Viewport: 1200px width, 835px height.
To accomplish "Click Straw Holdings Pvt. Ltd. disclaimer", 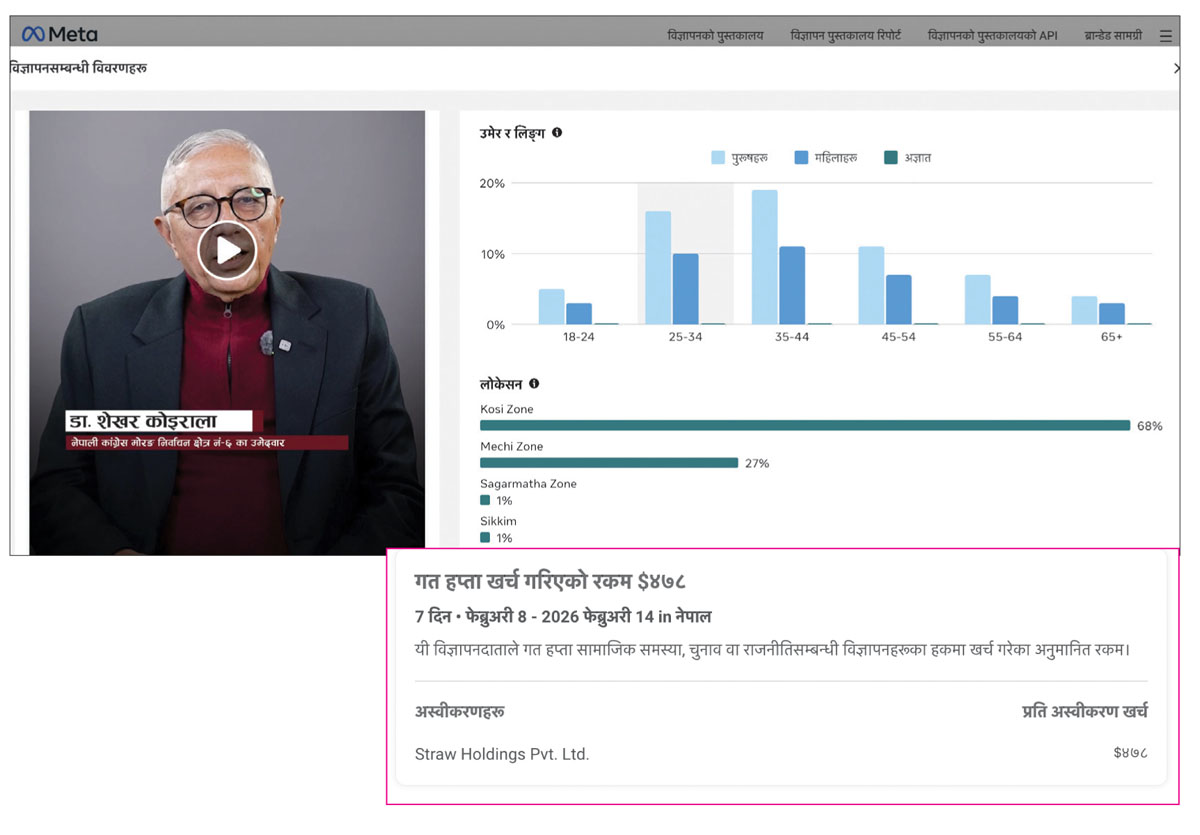I will [x=502, y=754].
